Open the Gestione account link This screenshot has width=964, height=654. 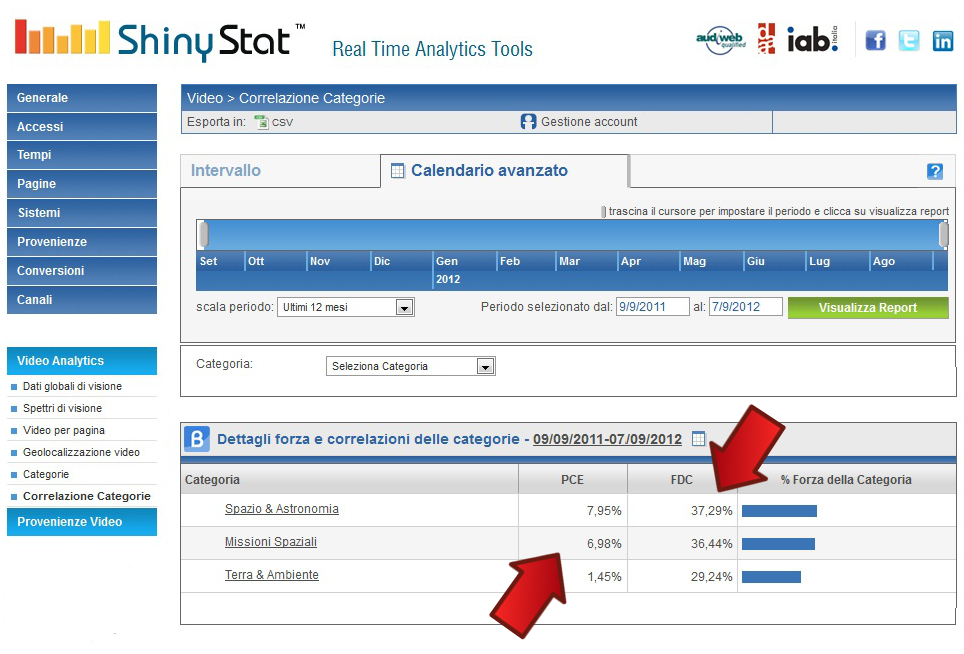tap(589, 122)
